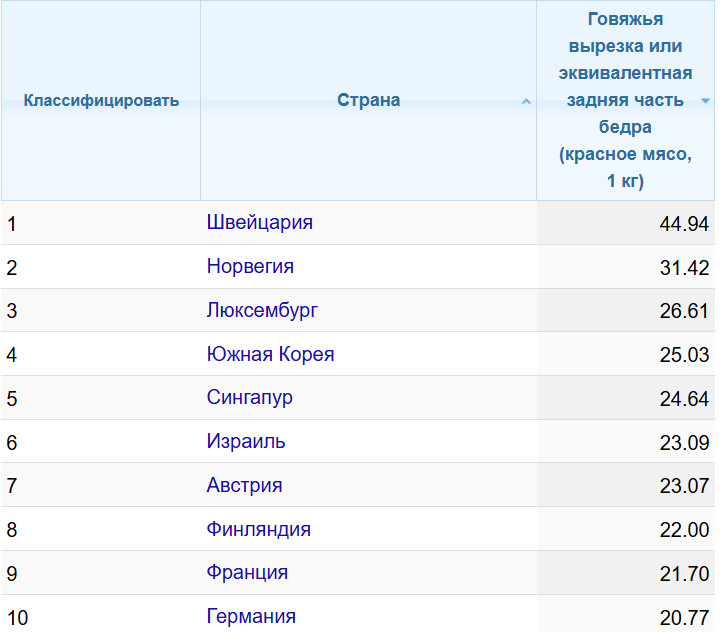Open the Норвегия country link
The width and height of the screenshot is (728, 632).
pyautogui.click(x=250, y=266)
